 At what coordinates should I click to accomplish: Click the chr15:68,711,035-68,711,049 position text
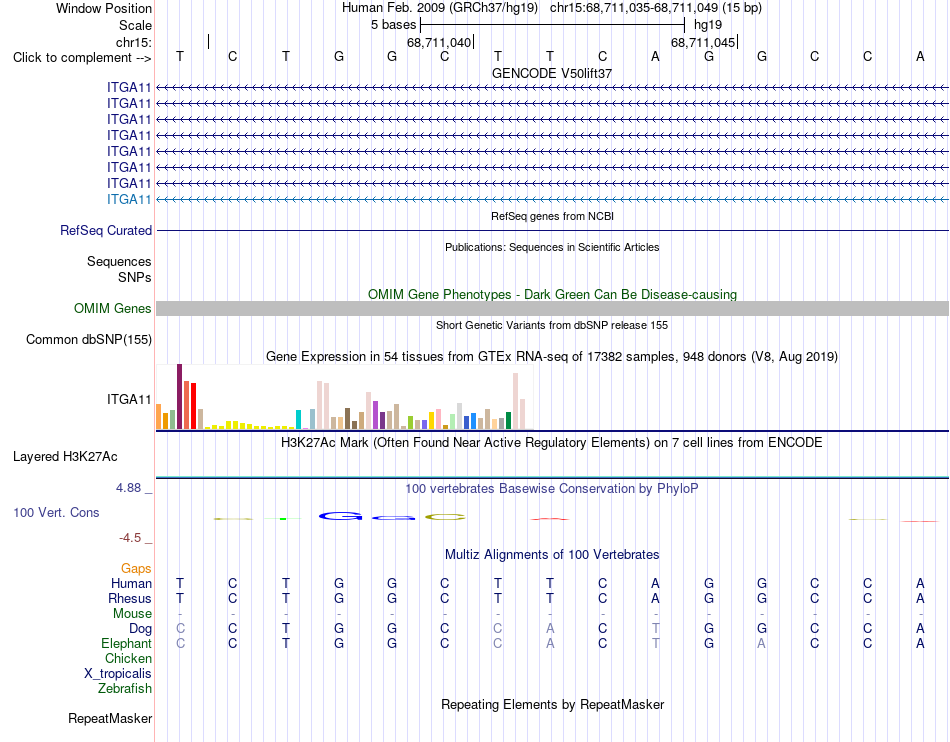click(634, 8)
